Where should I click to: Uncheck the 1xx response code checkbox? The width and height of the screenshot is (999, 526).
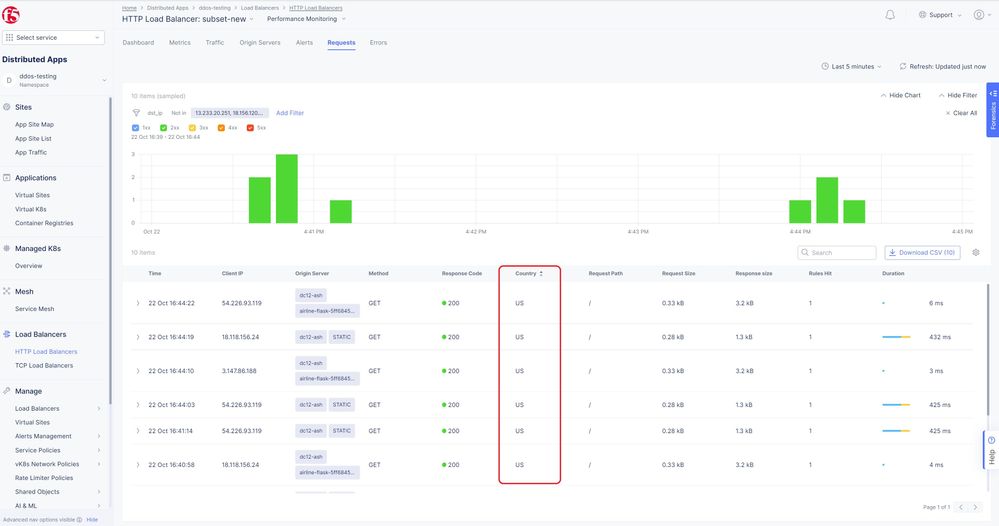(136, 128)
